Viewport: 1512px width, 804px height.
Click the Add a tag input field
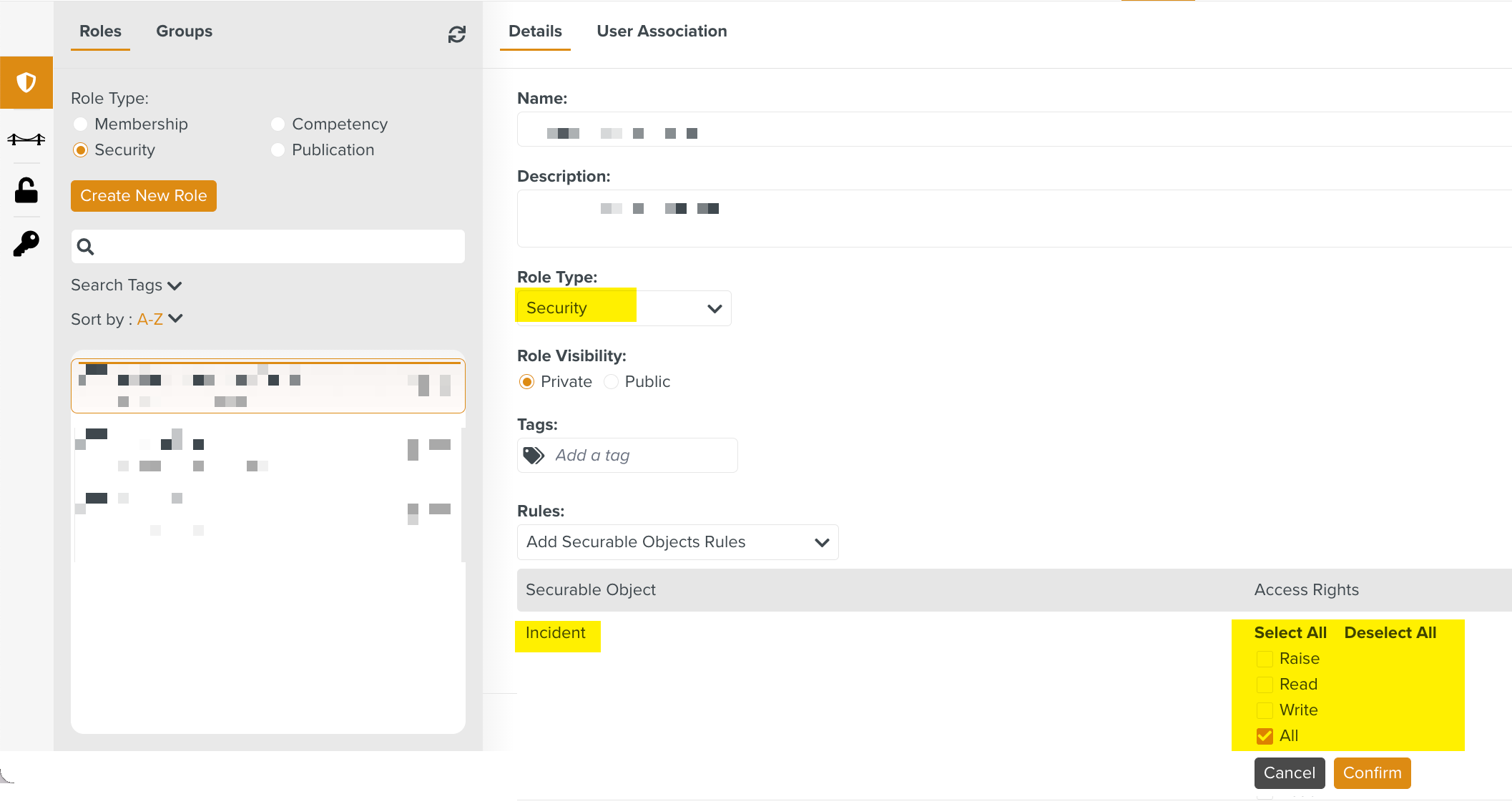640,456
